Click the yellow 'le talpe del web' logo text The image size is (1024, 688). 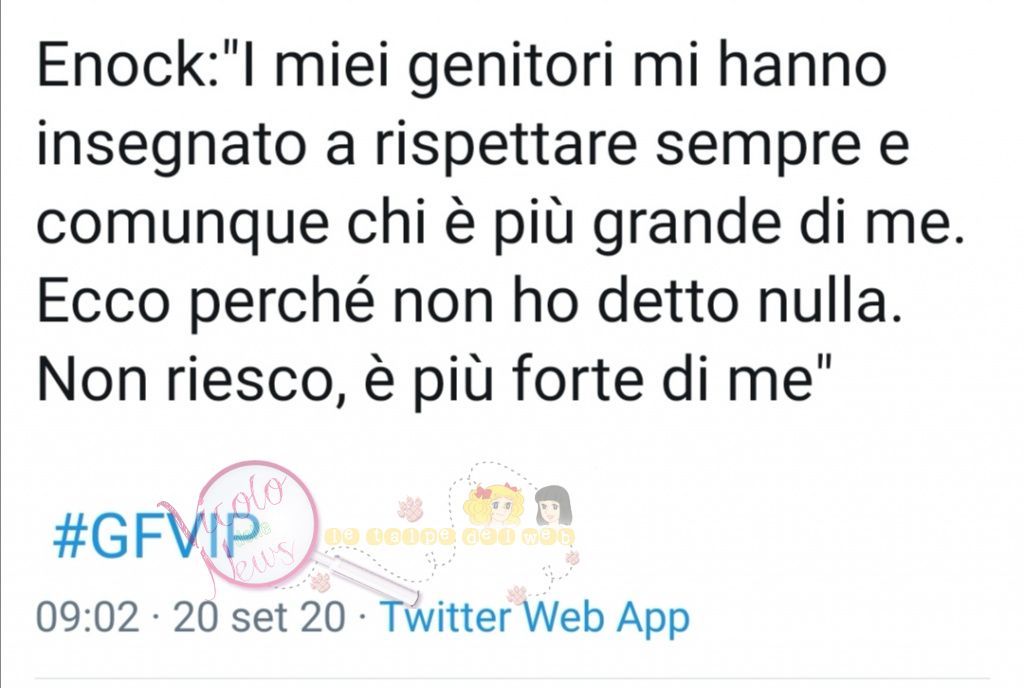click(450, 537)
